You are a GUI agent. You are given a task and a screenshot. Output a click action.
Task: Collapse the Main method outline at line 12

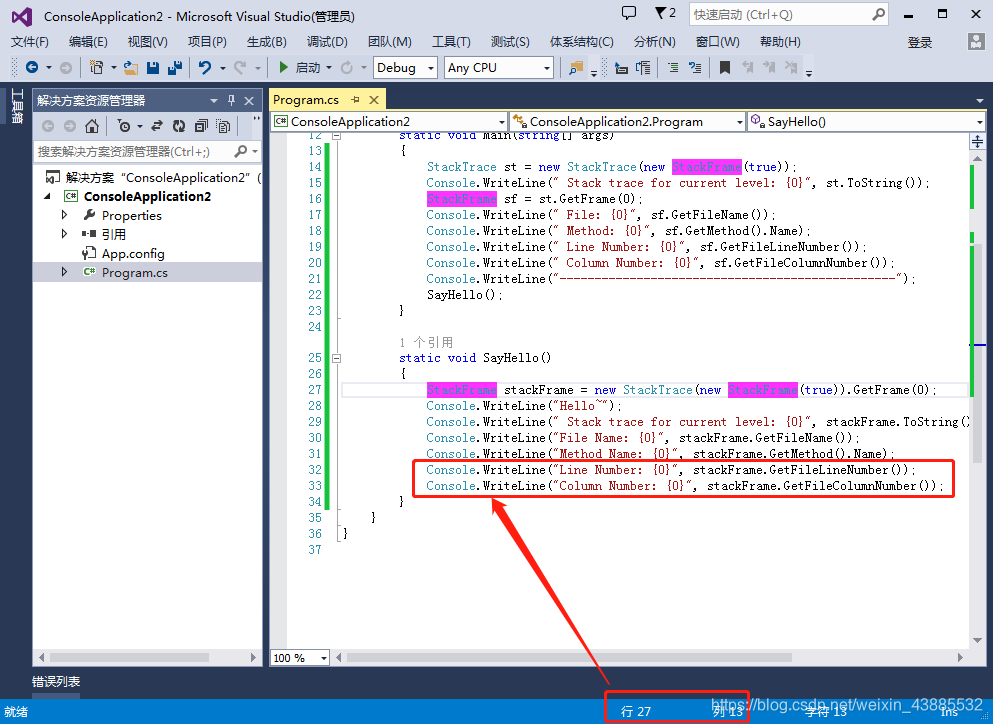337,136
